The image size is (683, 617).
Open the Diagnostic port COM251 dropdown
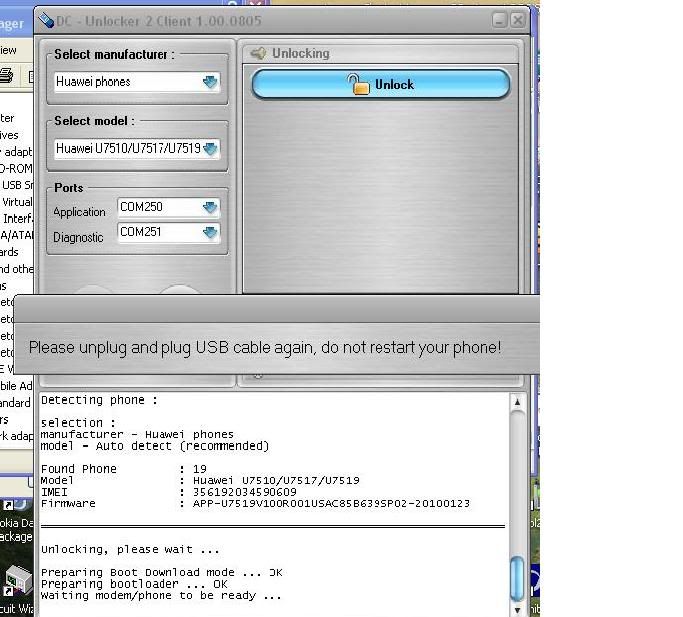[x=168, y=232]
